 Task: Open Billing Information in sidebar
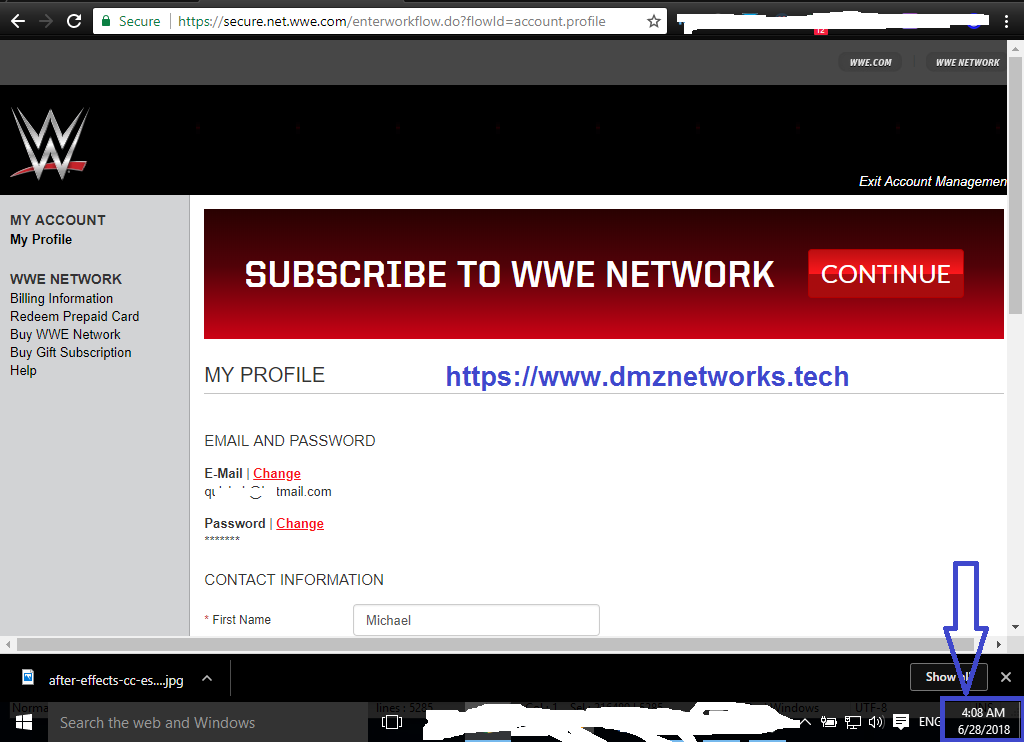point(61,298)
